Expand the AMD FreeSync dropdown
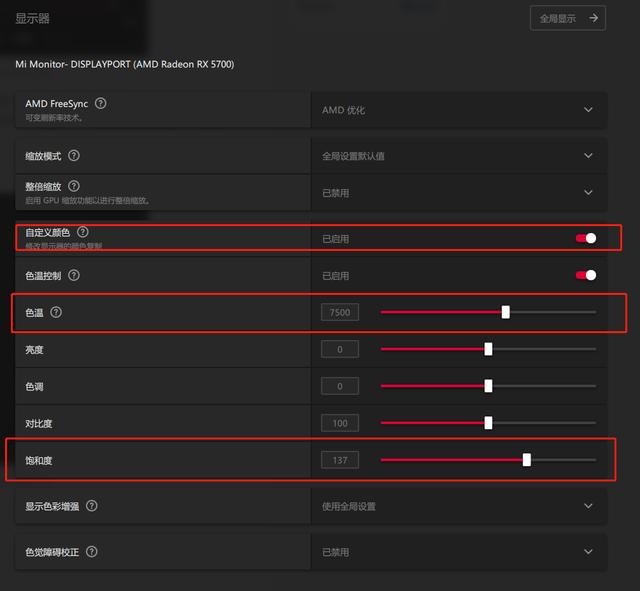Image resolution: width=640 pixels, height=591 pixels. (588, 110)
